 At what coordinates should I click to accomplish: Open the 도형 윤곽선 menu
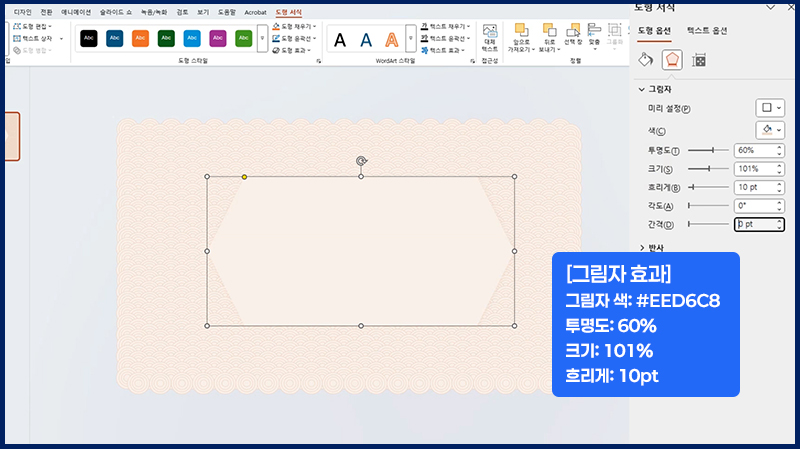294,38
